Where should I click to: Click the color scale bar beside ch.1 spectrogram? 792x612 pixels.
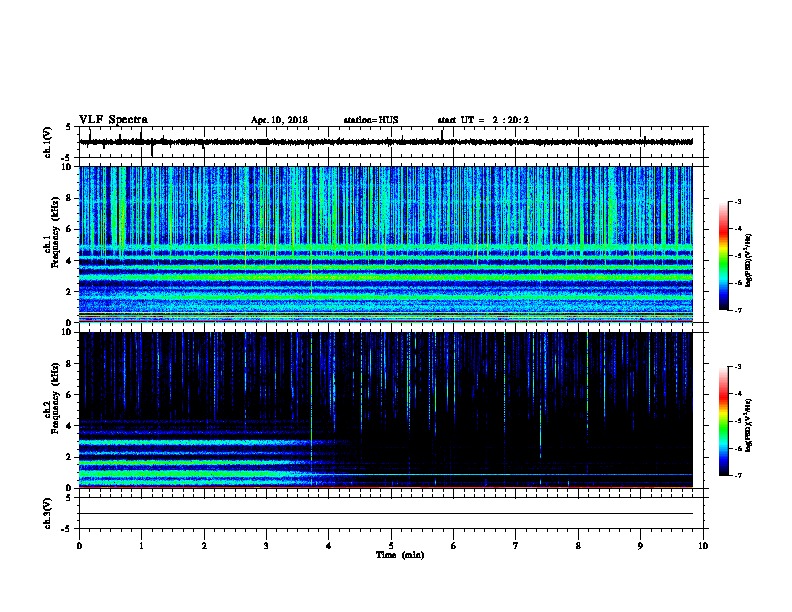(724, 256)
